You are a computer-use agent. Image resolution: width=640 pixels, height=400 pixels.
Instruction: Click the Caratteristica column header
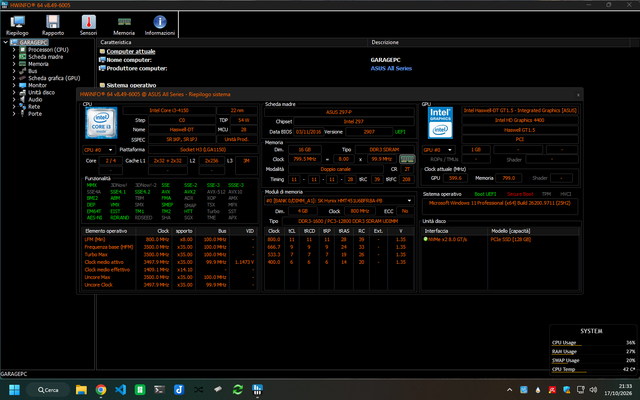coord(232,42)
